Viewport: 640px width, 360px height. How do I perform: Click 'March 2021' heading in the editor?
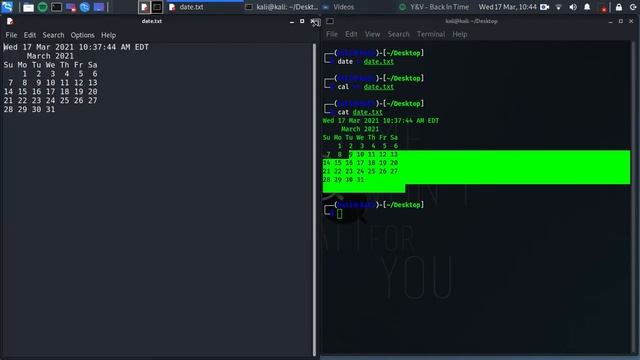[50, 56]
